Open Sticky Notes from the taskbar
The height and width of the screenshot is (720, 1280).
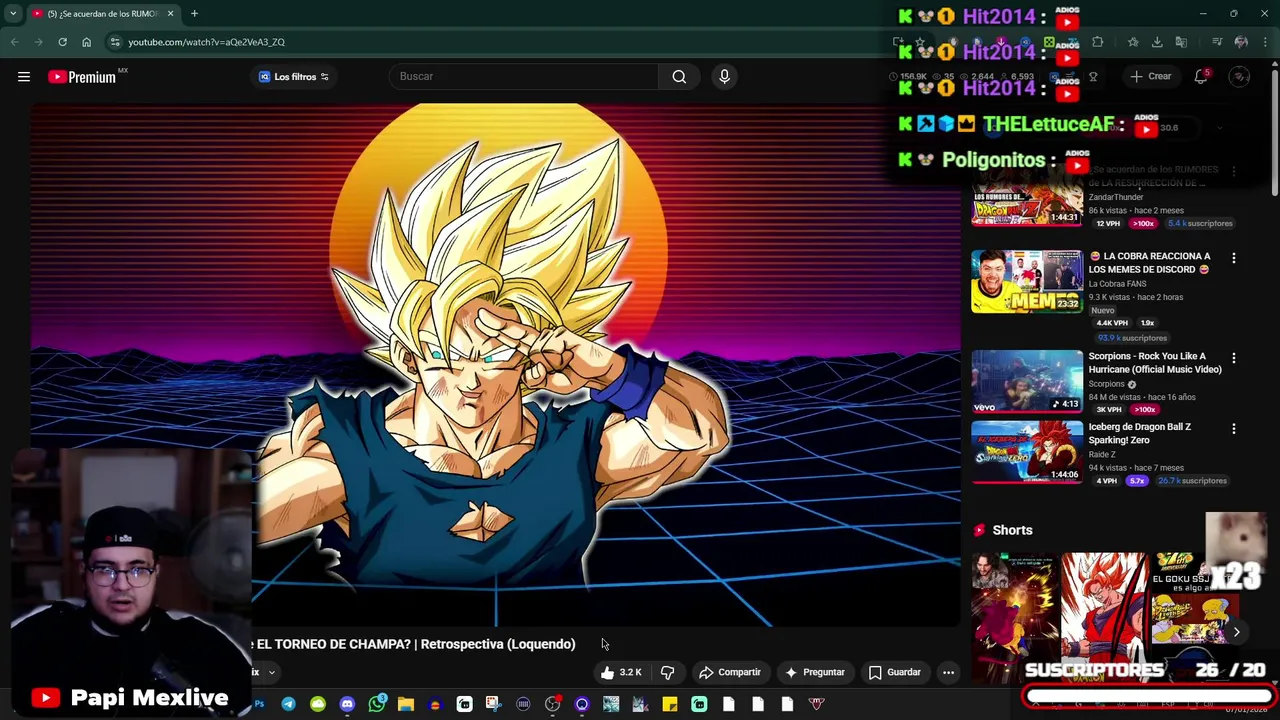click(670, 705)
